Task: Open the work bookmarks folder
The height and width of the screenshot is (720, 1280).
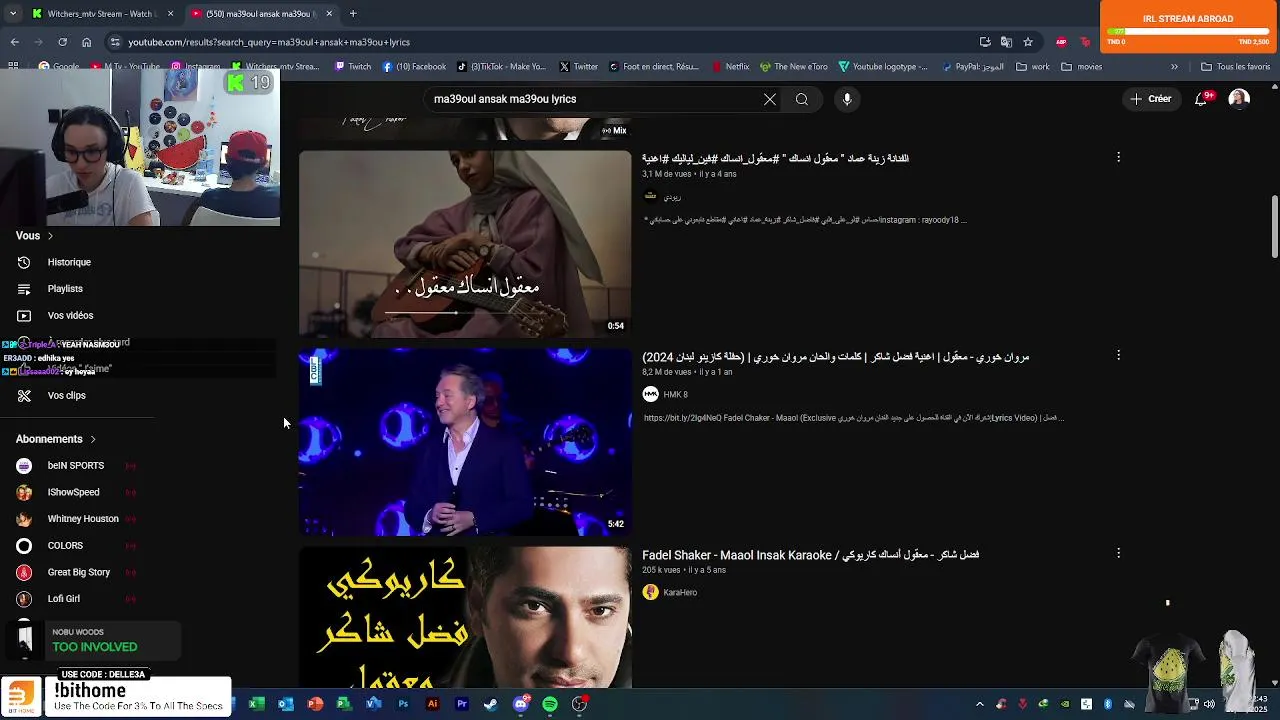Action: point(1033,67)
